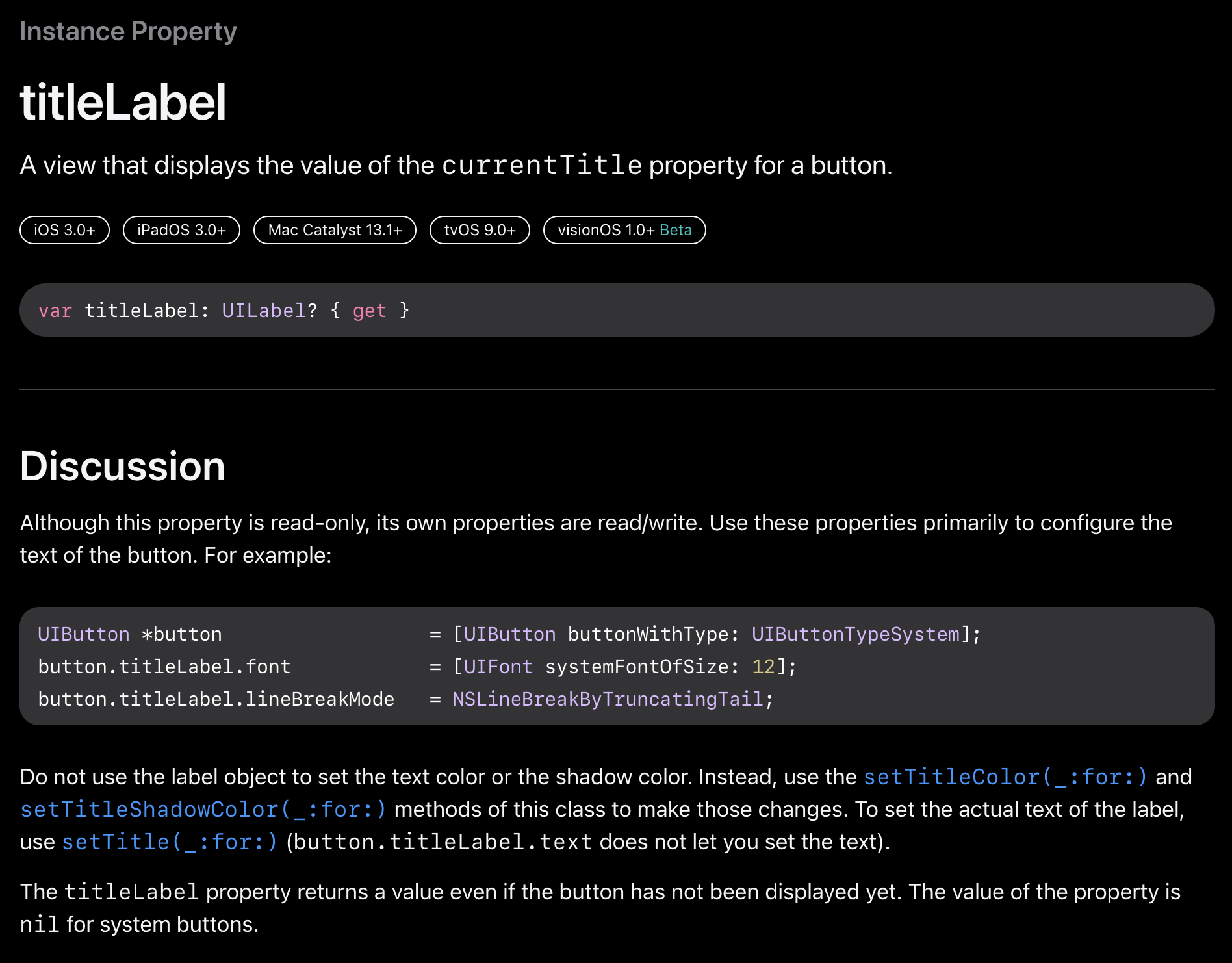1232x963 pixels.
Task: Click the tvOS 9.0+ availability badge
Action: point(480,230)
